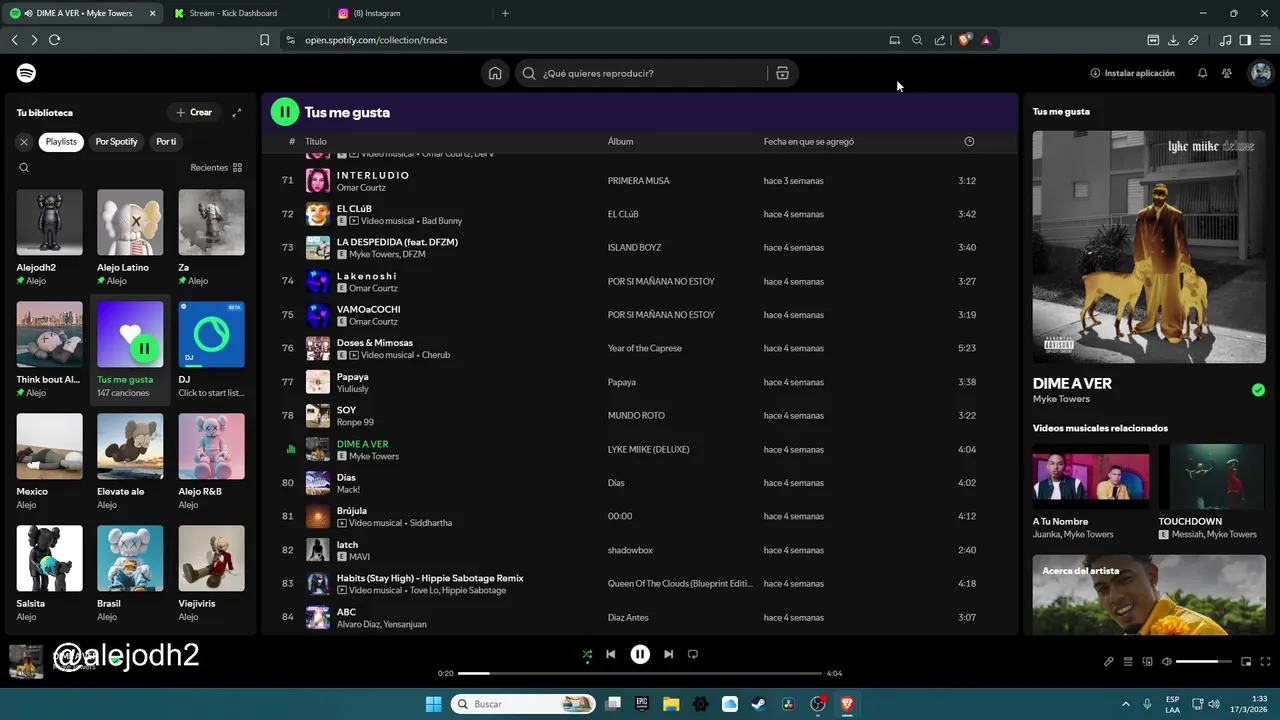Pause Tus me gusta with green button
This screenshot has height=720, width=1280.
coord(285,112)
